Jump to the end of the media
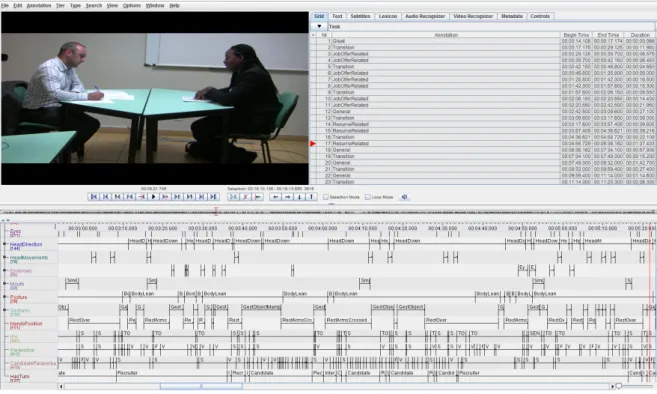 (213, 197)
